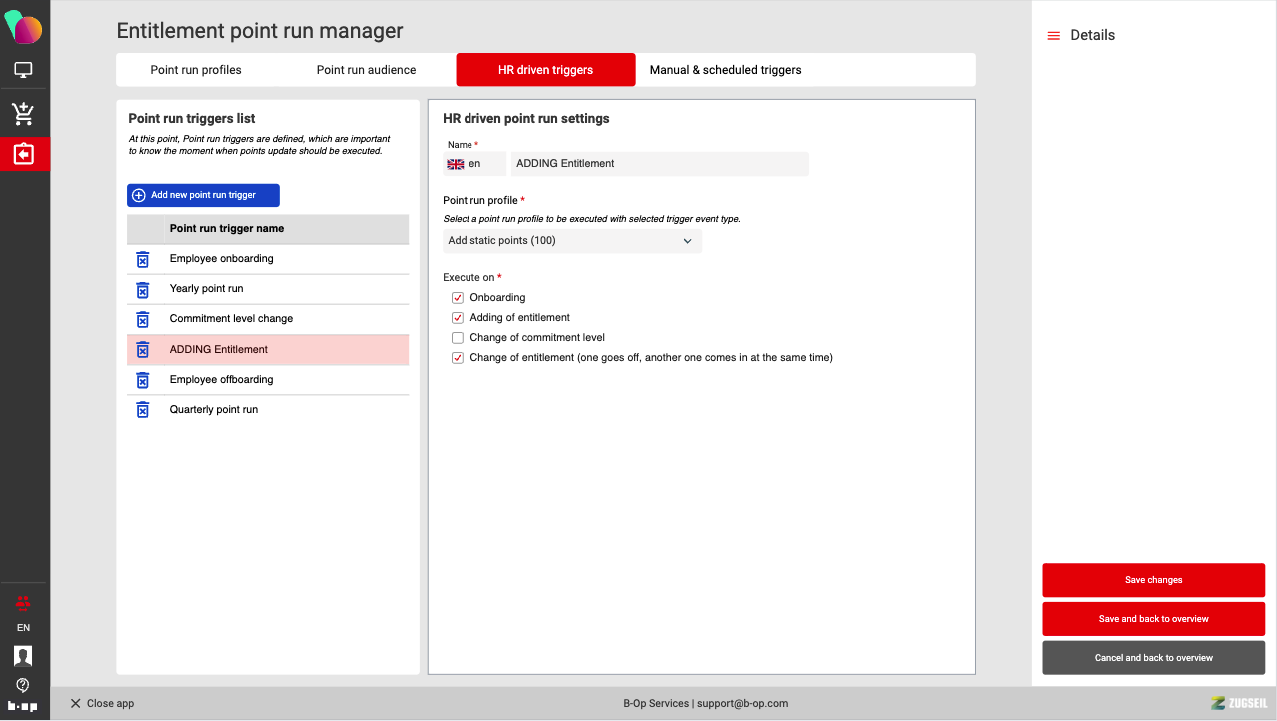1277x721 pixels.
Task: Click Add new point run trigger button
Action: click(x=203, y=195)
